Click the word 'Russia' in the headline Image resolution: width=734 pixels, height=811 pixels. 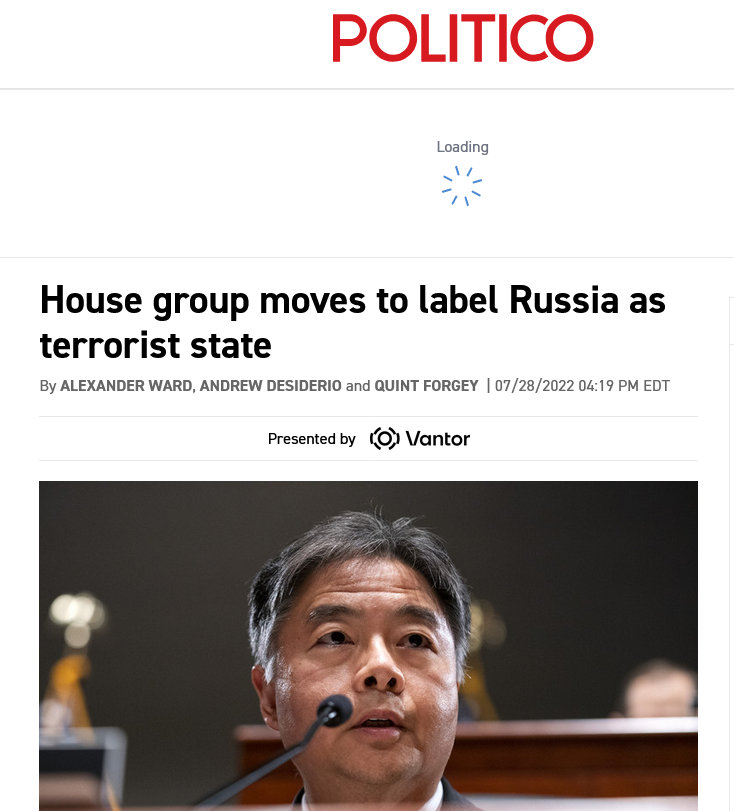564,300
